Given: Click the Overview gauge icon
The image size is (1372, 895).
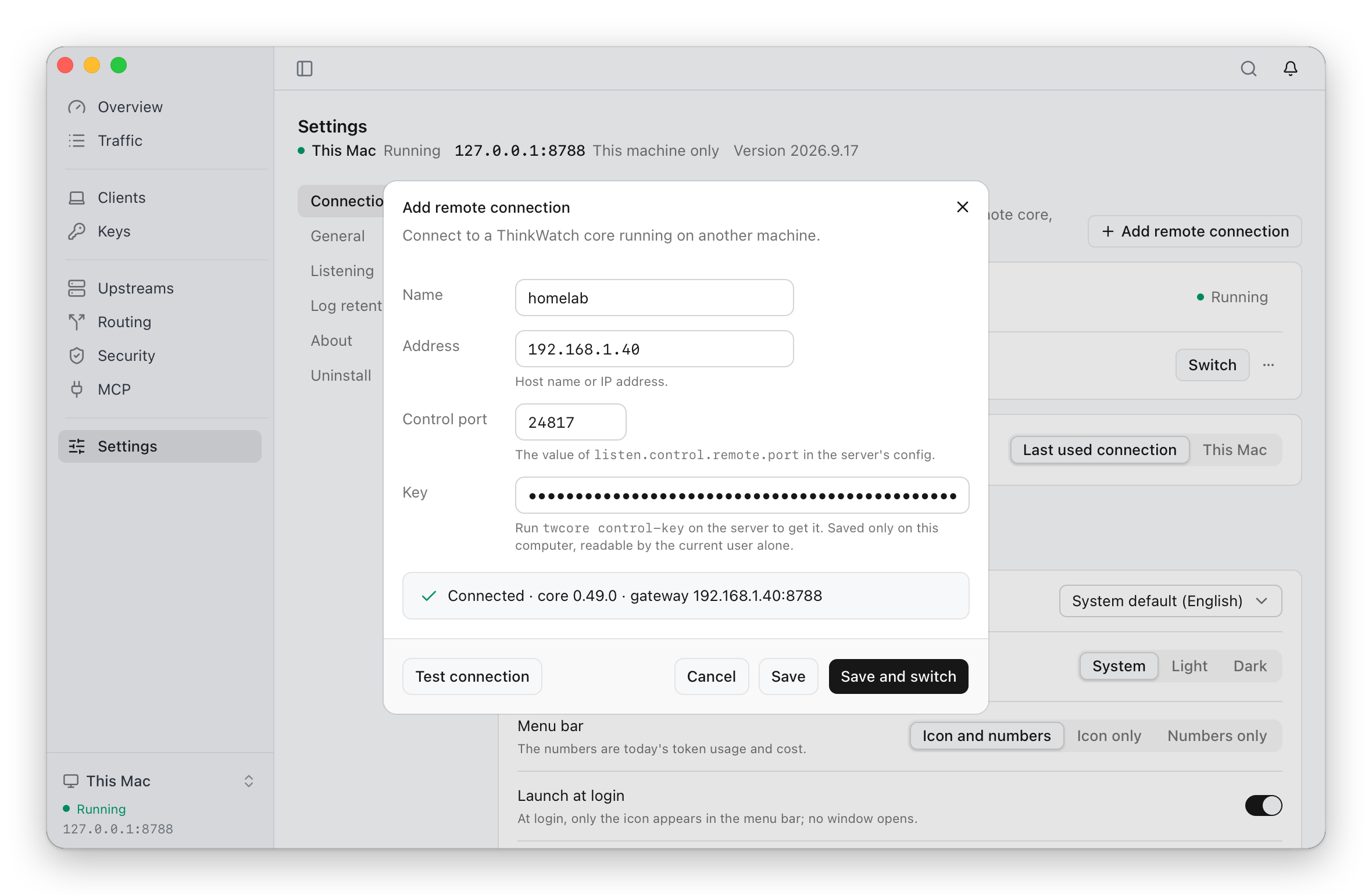Looking at the screenshot, I should coord(77,107).
